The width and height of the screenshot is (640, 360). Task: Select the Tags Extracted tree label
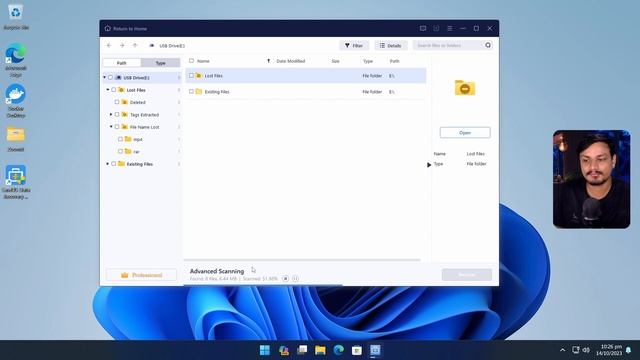coord(144,115)
